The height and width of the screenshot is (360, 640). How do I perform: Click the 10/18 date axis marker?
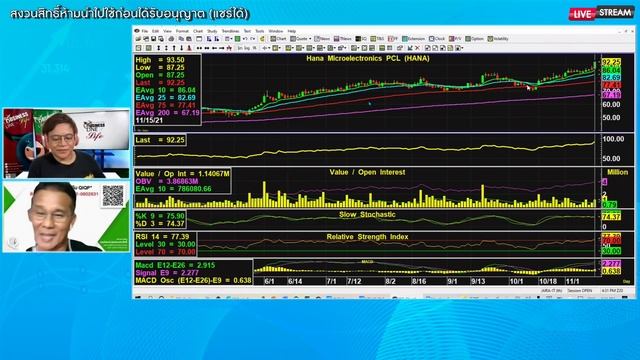pos(548,281)
